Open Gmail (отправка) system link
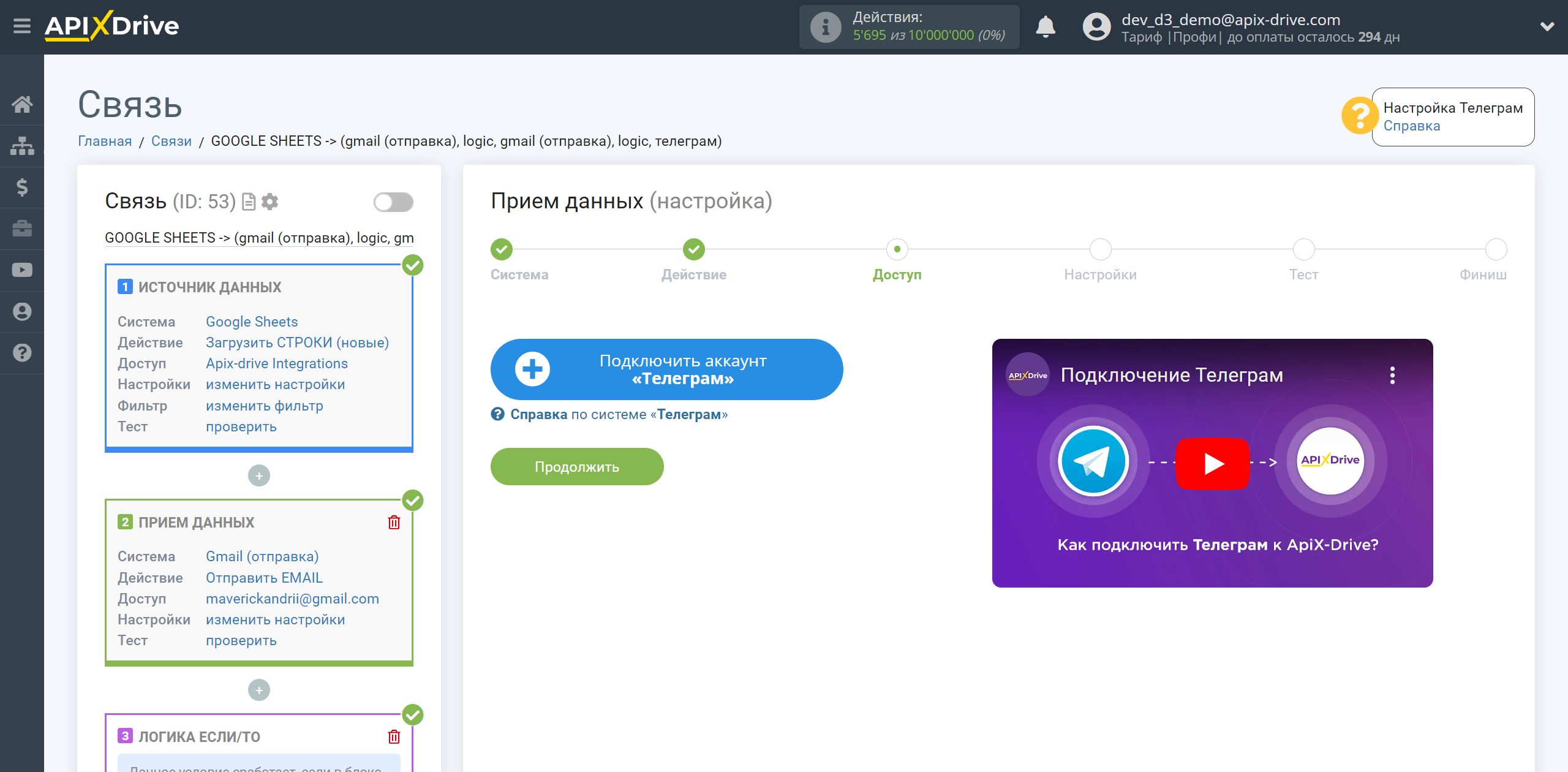The width and height of the screenshot is (1568, 772). (x=262, y=556)
